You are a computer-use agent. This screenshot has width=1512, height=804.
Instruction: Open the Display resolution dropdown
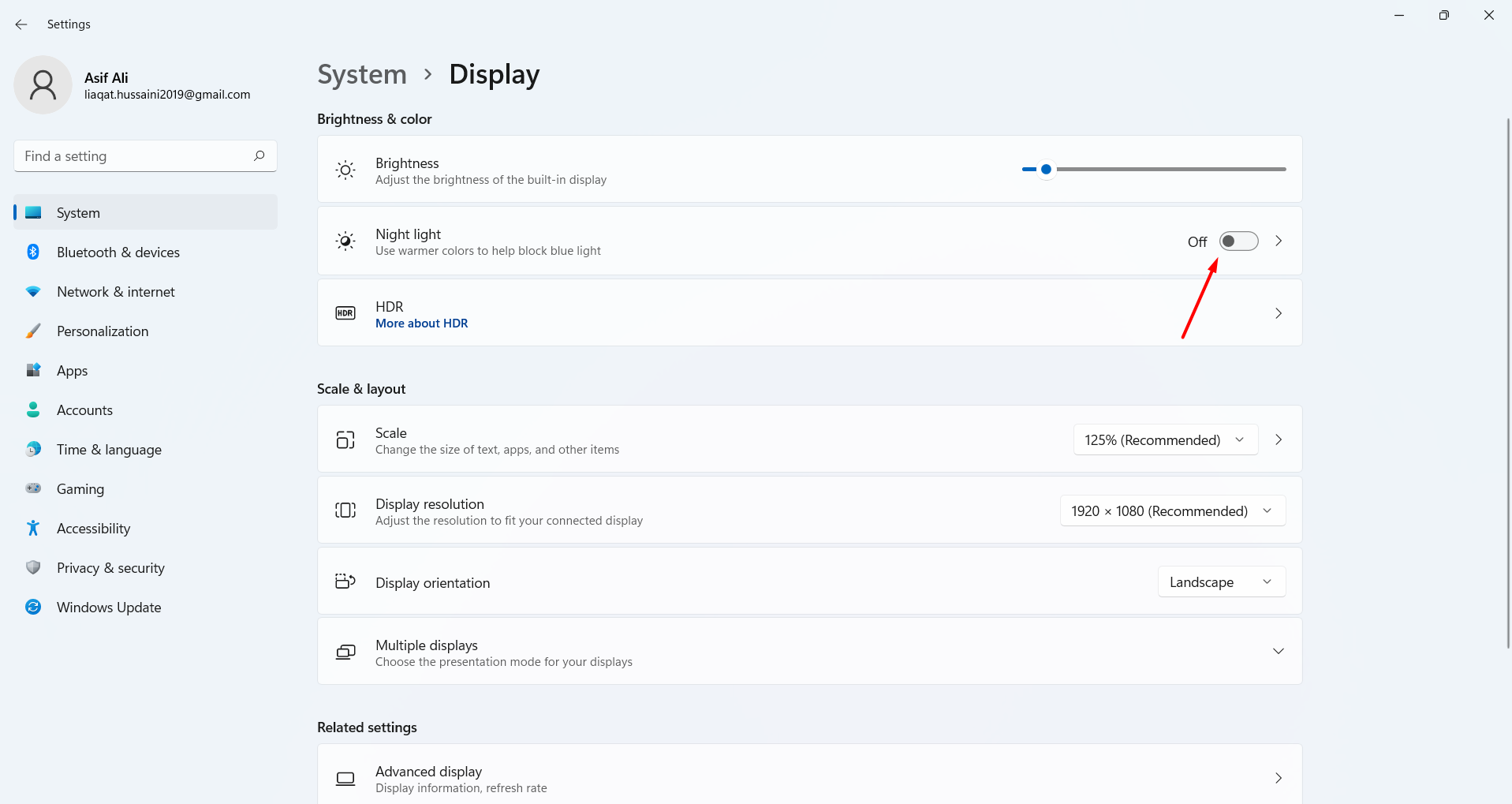1172,510
